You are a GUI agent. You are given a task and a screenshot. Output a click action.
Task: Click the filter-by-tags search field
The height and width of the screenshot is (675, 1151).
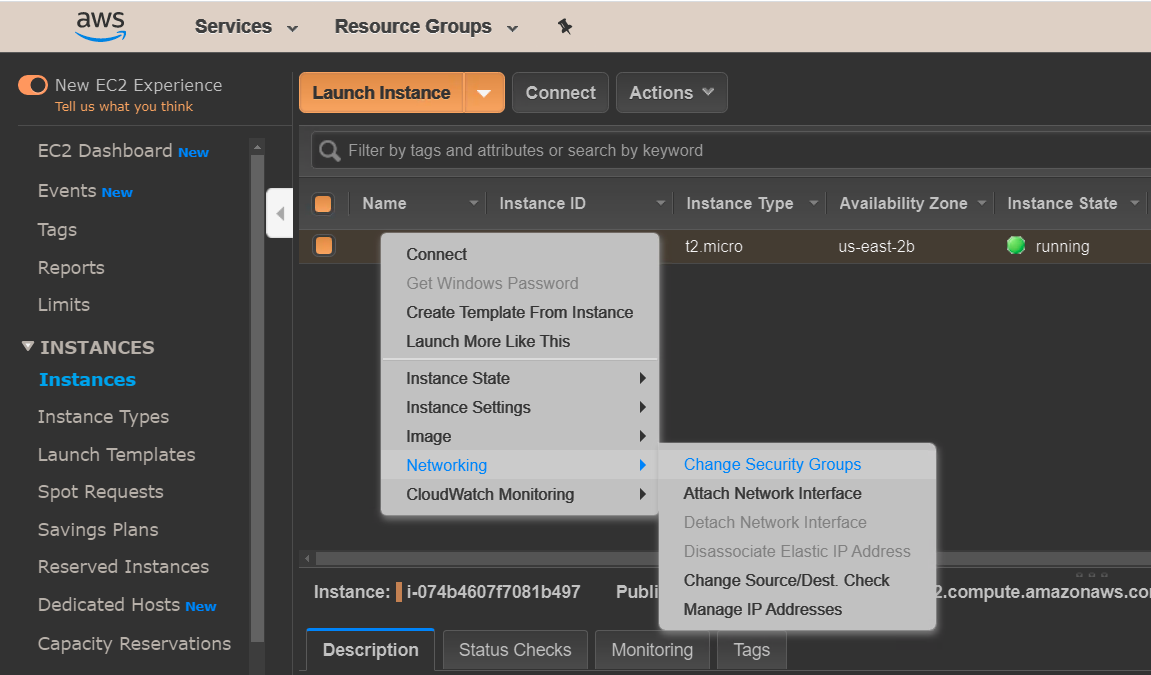[x=600, y=150]
